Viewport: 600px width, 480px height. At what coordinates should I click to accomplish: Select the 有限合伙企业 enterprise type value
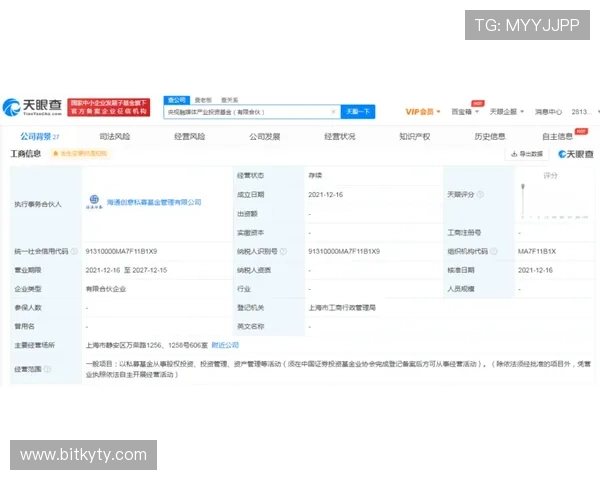(x=106, y=289)
